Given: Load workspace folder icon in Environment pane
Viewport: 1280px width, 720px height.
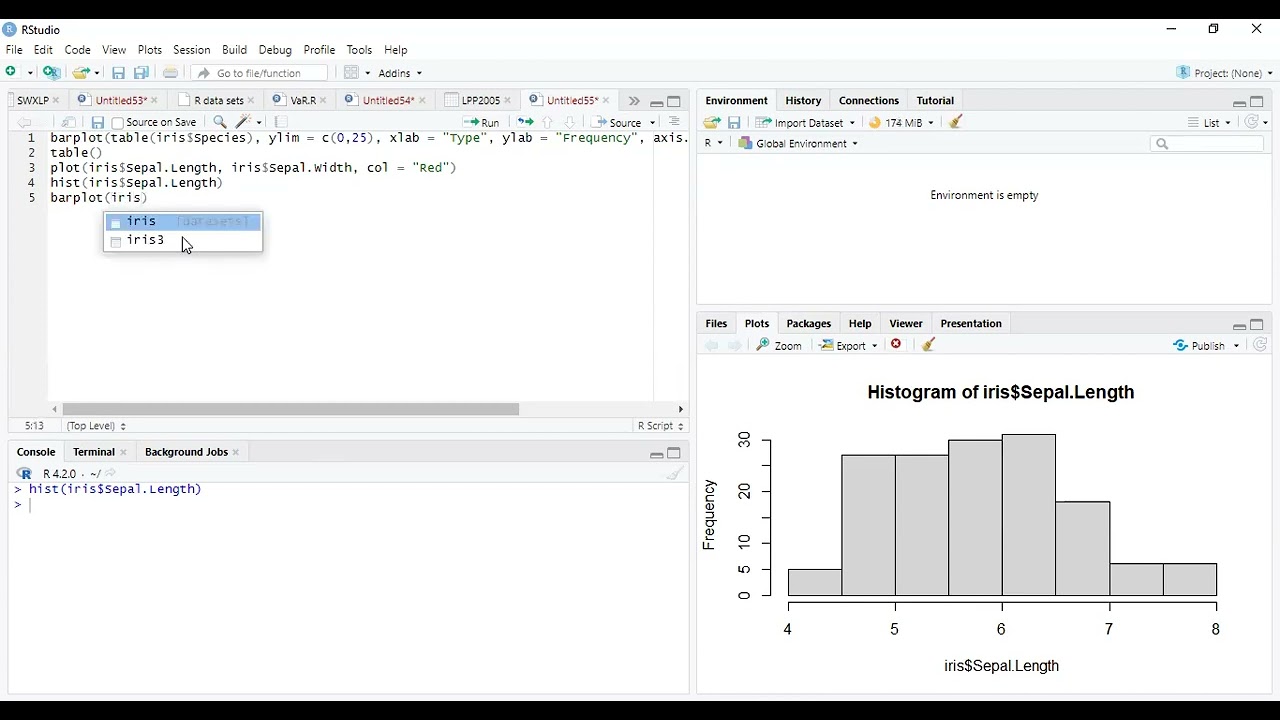Looking at the screenshot, I should 712,122.
